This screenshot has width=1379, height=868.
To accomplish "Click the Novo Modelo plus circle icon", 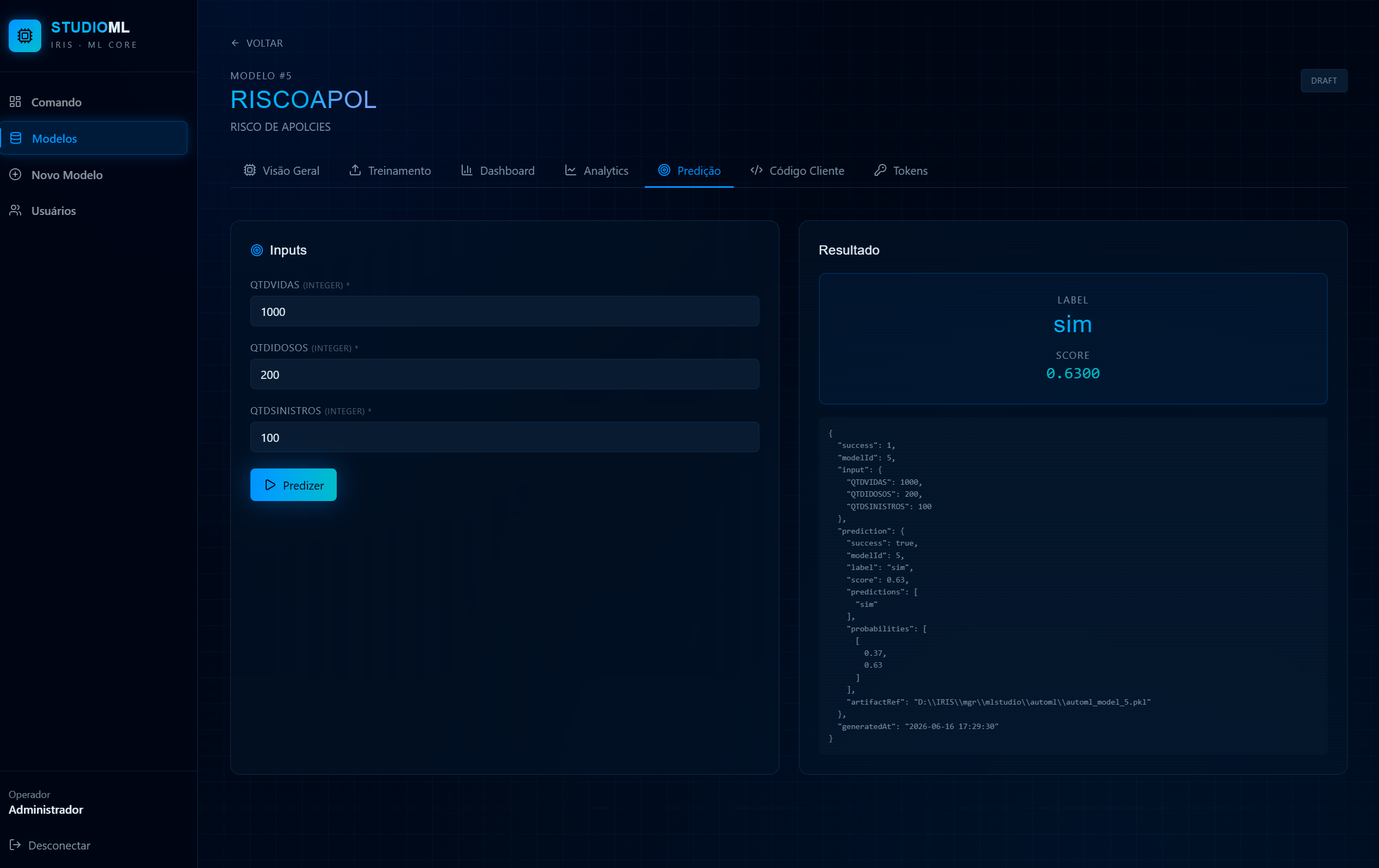I will click(15, 175).
